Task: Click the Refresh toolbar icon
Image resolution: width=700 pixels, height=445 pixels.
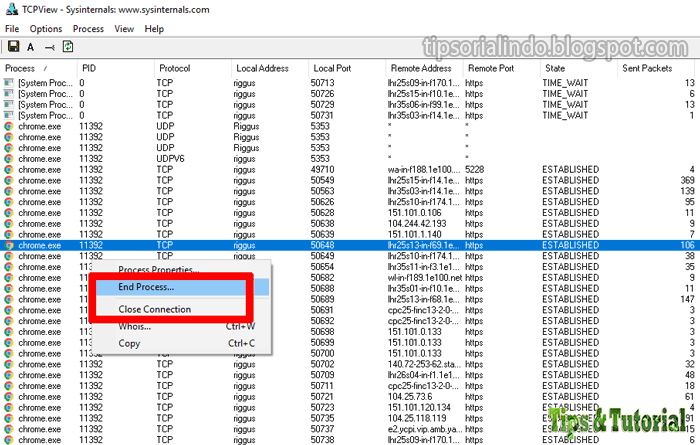Action: pos(68,46)
